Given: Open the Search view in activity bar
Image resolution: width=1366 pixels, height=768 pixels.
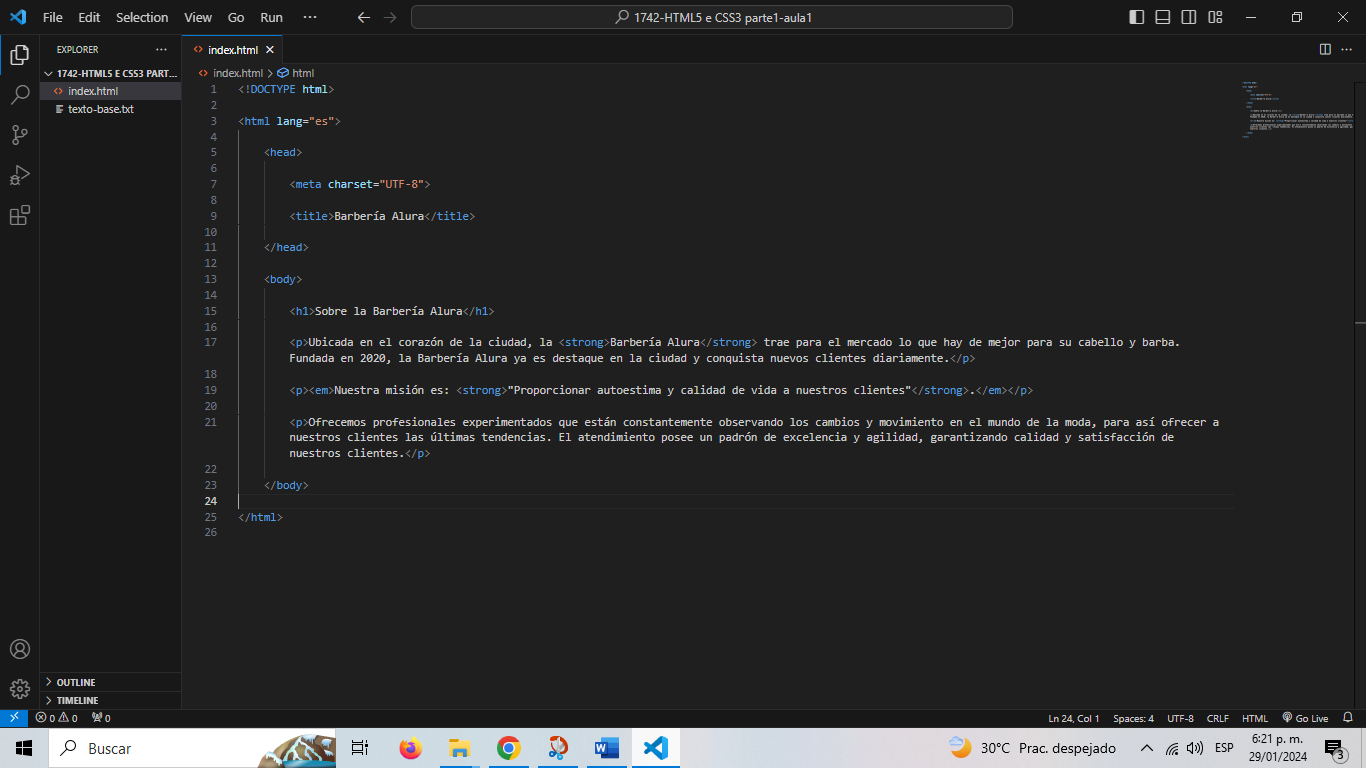Looking at the screenshot, I should tap(19, 95).
